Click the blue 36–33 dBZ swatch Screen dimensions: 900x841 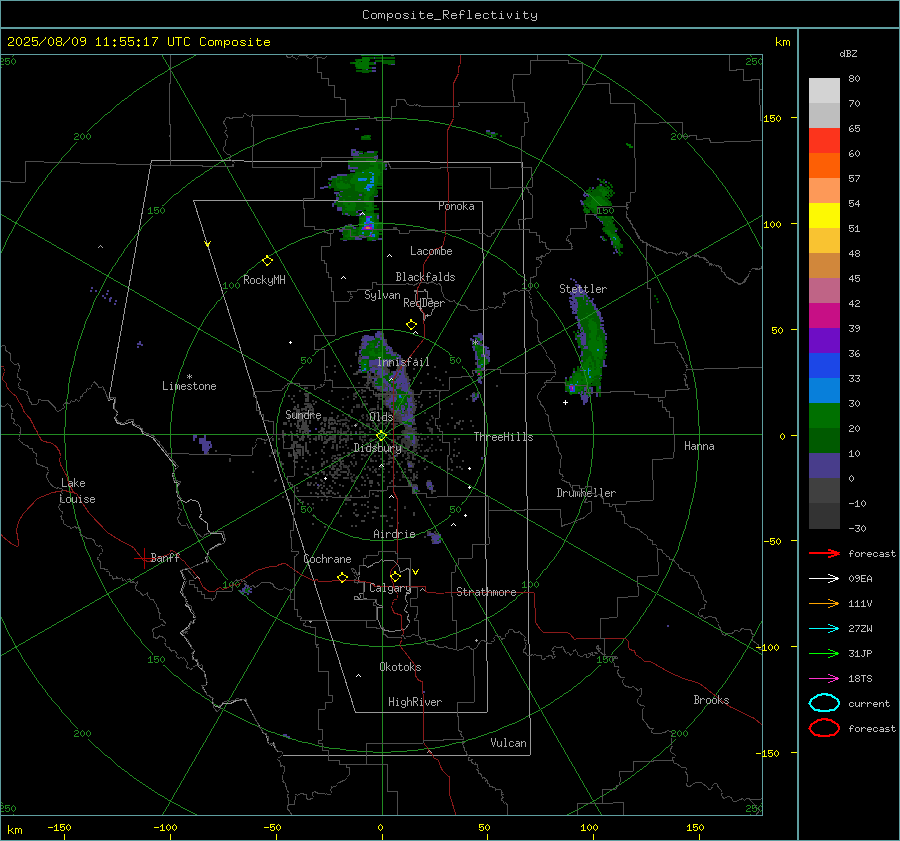pos(824,366)
